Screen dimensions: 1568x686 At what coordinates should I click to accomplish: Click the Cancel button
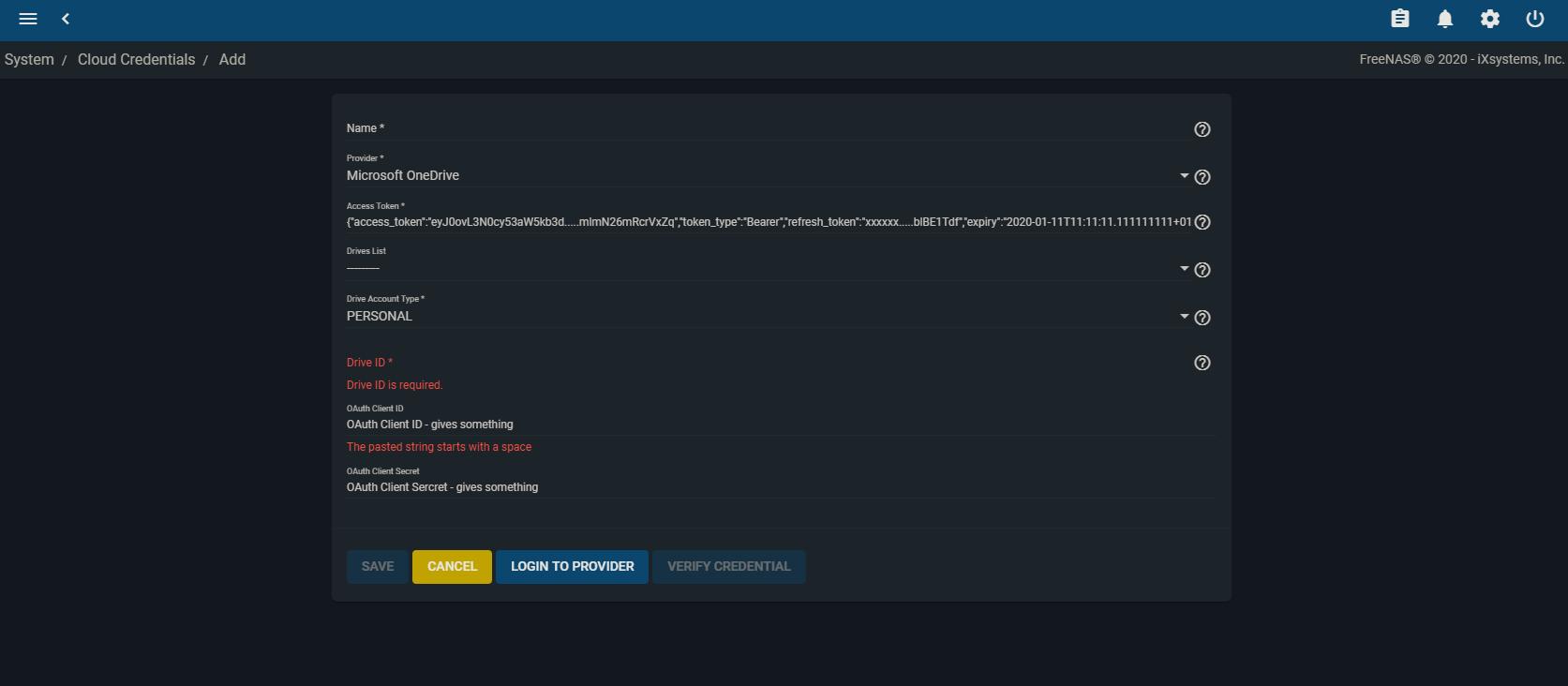pos(452,567)
